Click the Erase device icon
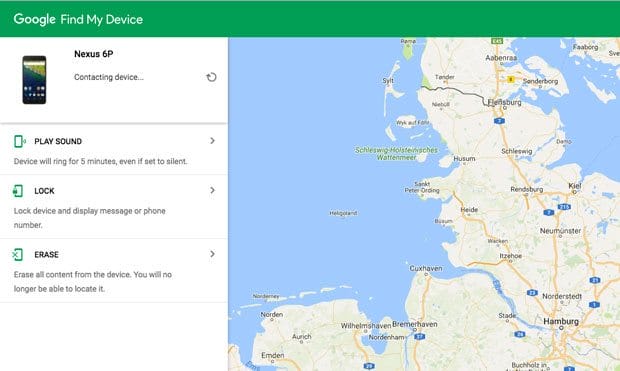This screenshot has height=371, width=620. coord(18,254)
